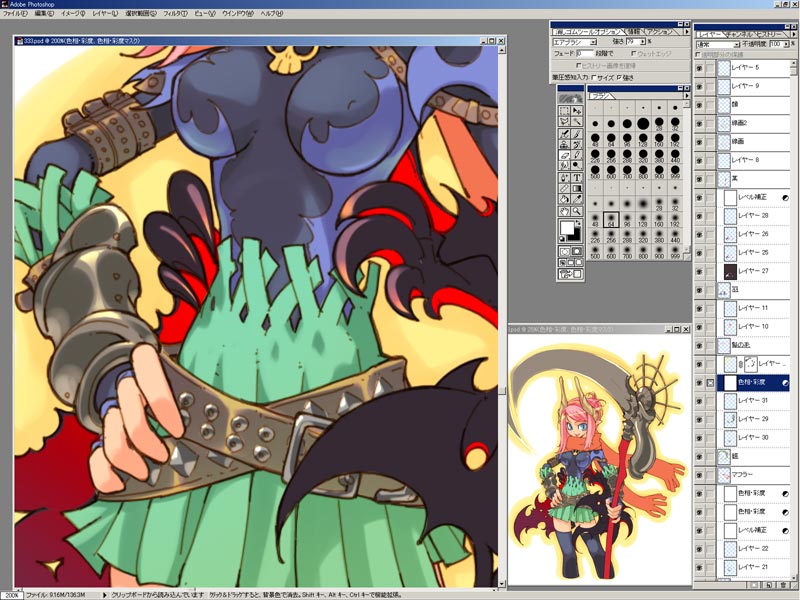Open イメージ menu
Viewport: 800px width, 600px height.
tap(73, 14)
